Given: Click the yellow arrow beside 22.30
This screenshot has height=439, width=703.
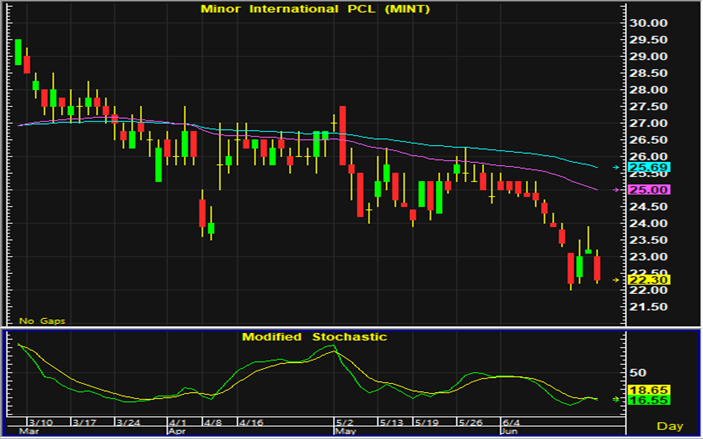Looking at the screenshot, I should point(616,280).
